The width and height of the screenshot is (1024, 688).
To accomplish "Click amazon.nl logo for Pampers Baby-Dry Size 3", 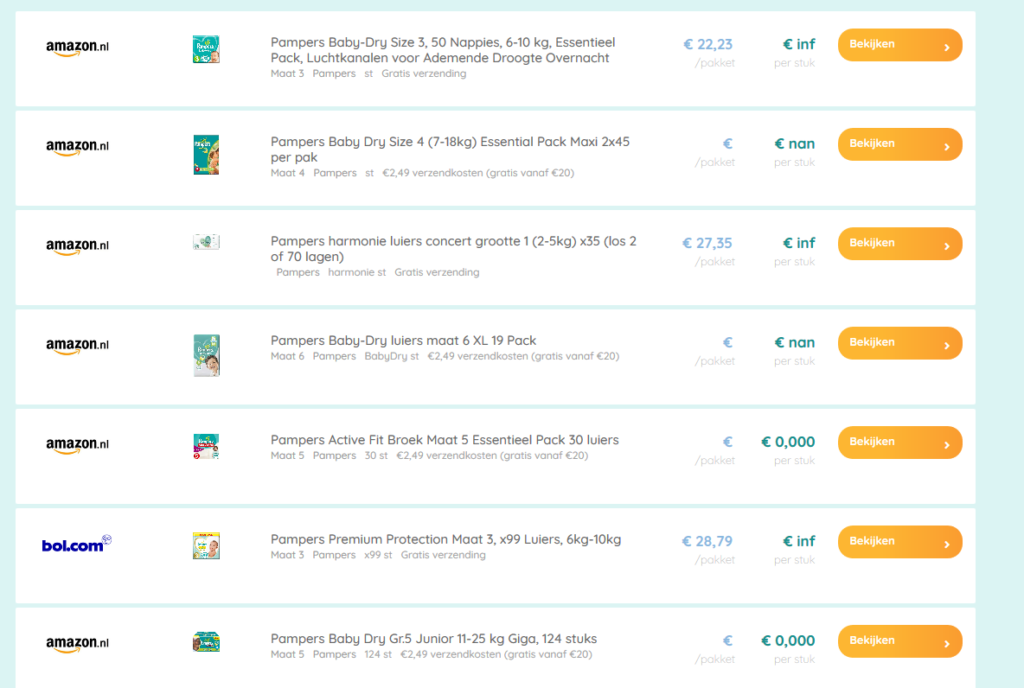I will pos(77,47).
